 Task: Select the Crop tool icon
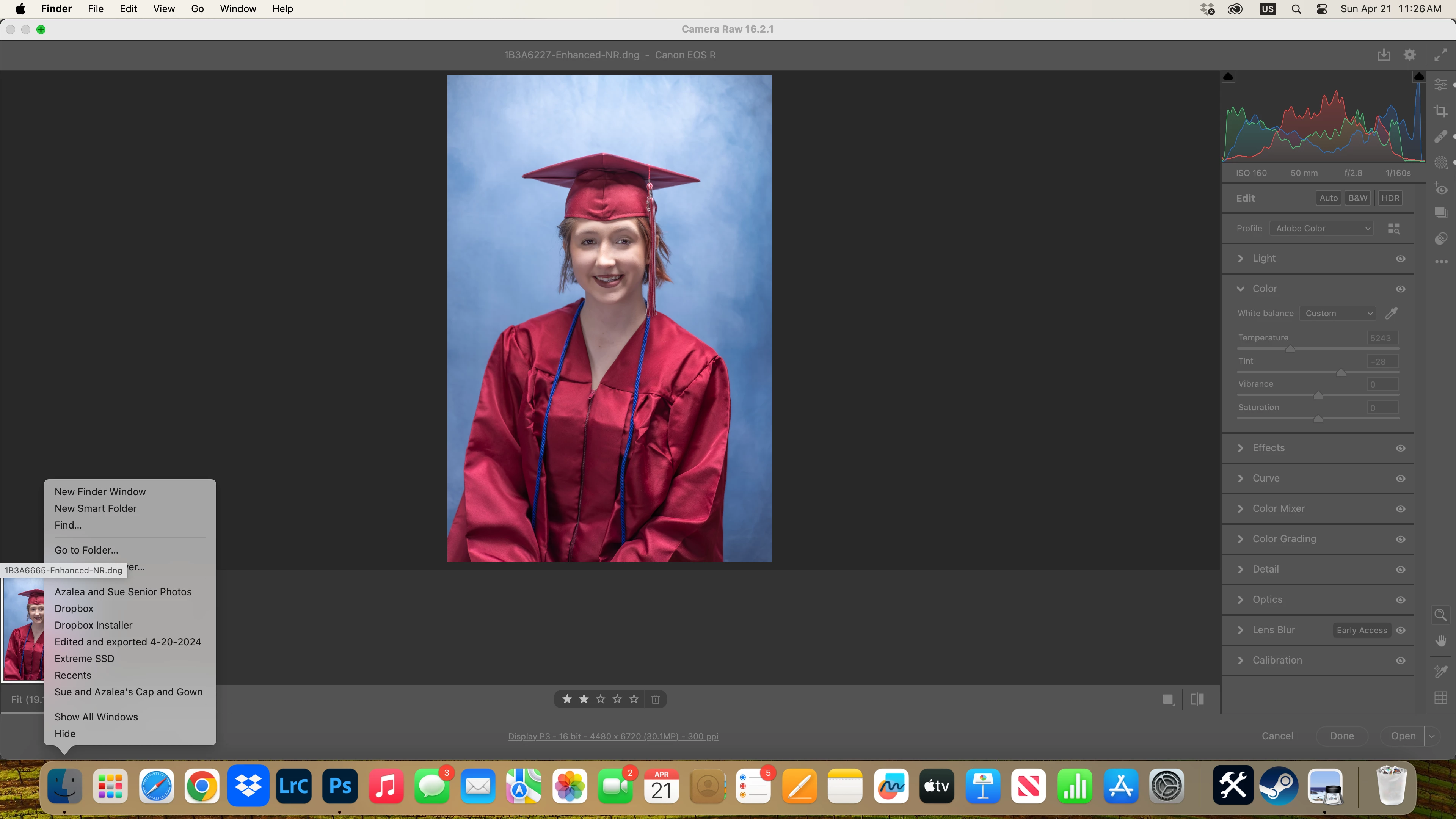1440,111
